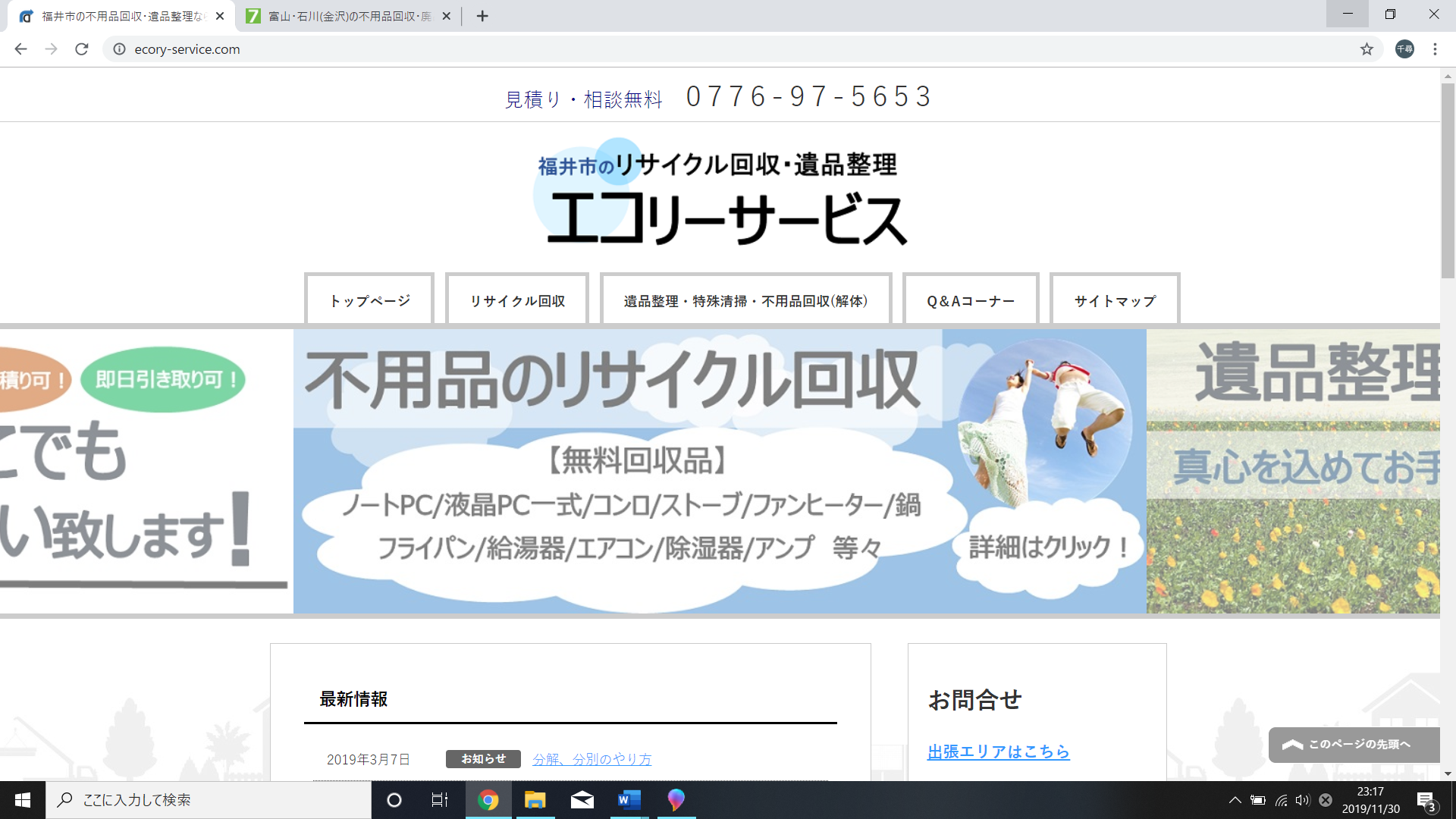Show hidden system tray icons
The height and width of the screenshot is (819, 1456).
coord(1235,799)
